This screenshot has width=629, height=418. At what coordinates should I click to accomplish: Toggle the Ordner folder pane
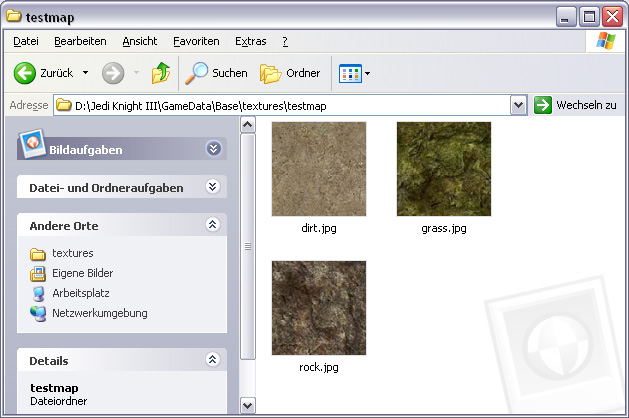click(x=290, y=73)
